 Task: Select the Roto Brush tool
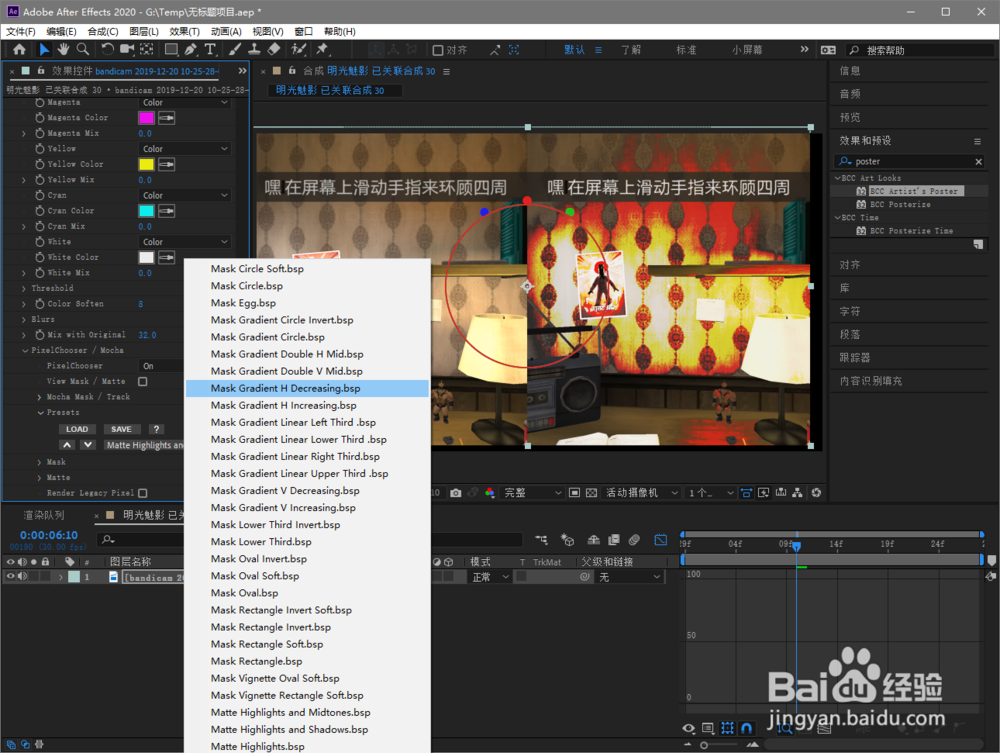pos(298,49)
